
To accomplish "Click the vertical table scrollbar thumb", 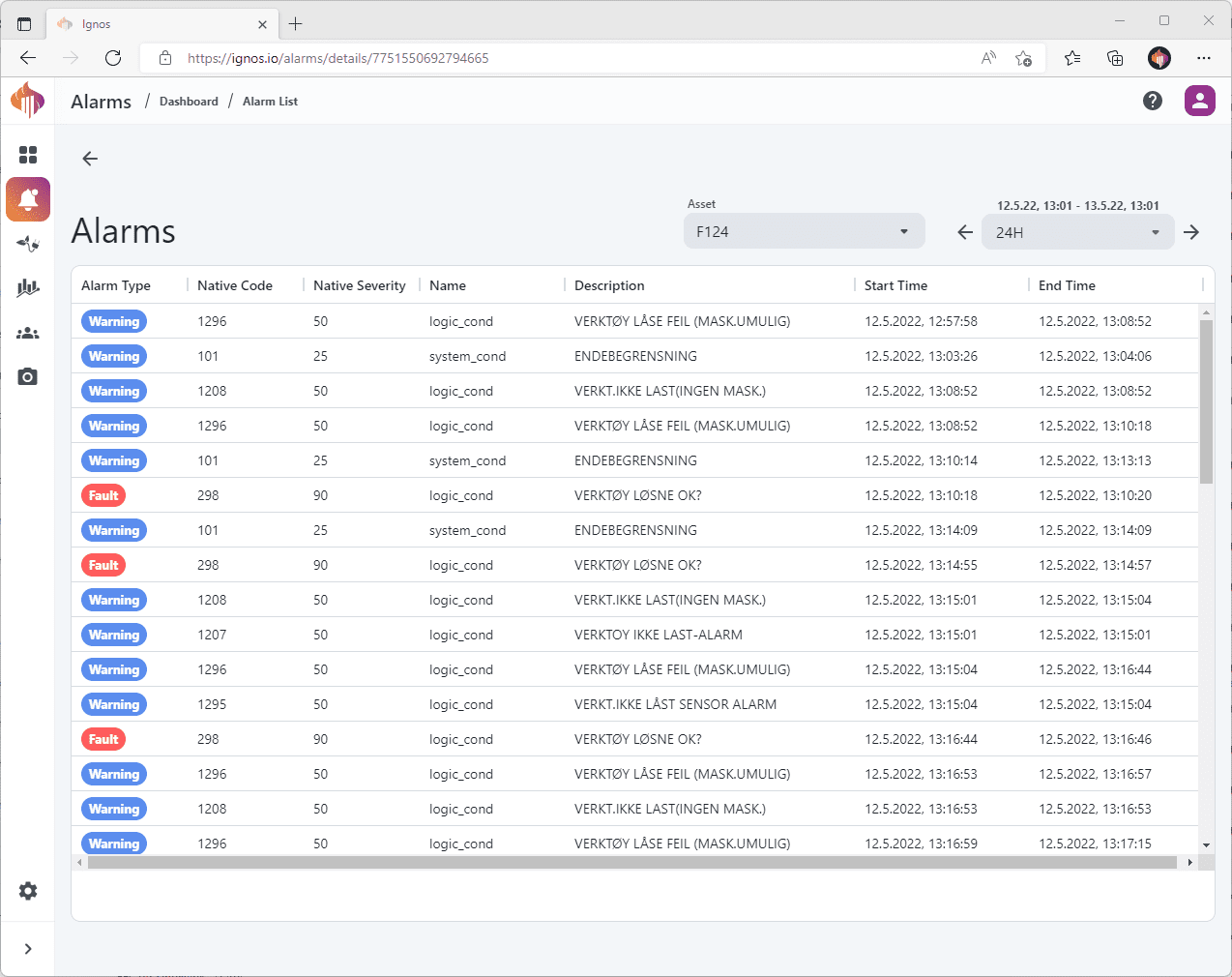I will coord(1206,401).
